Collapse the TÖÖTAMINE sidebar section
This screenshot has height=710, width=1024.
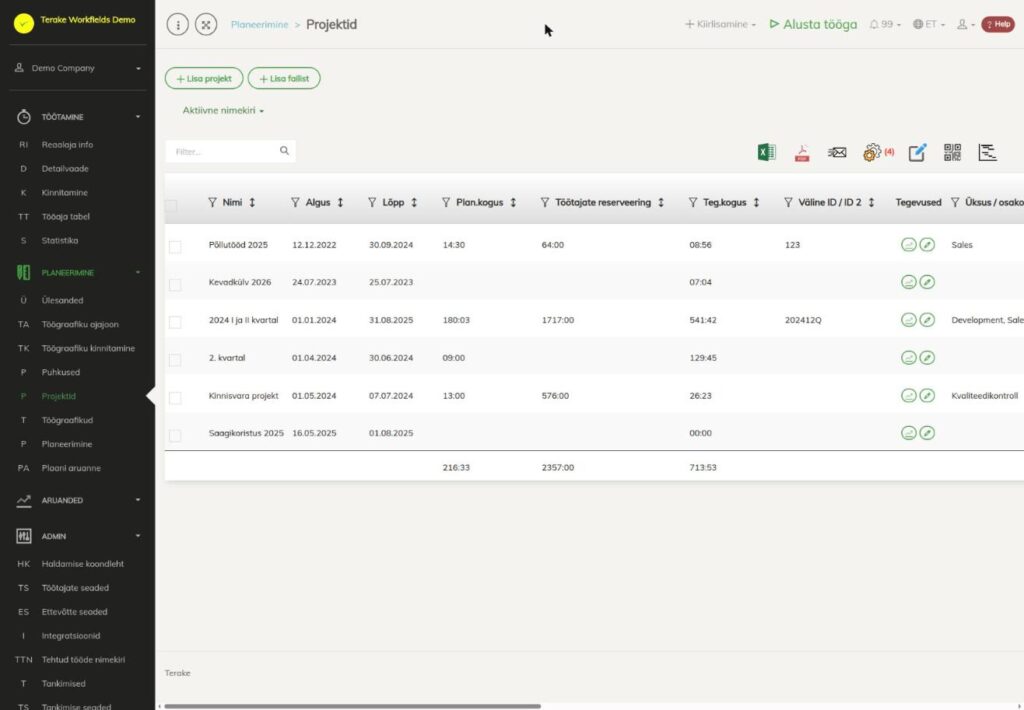[x=78, y=117]
